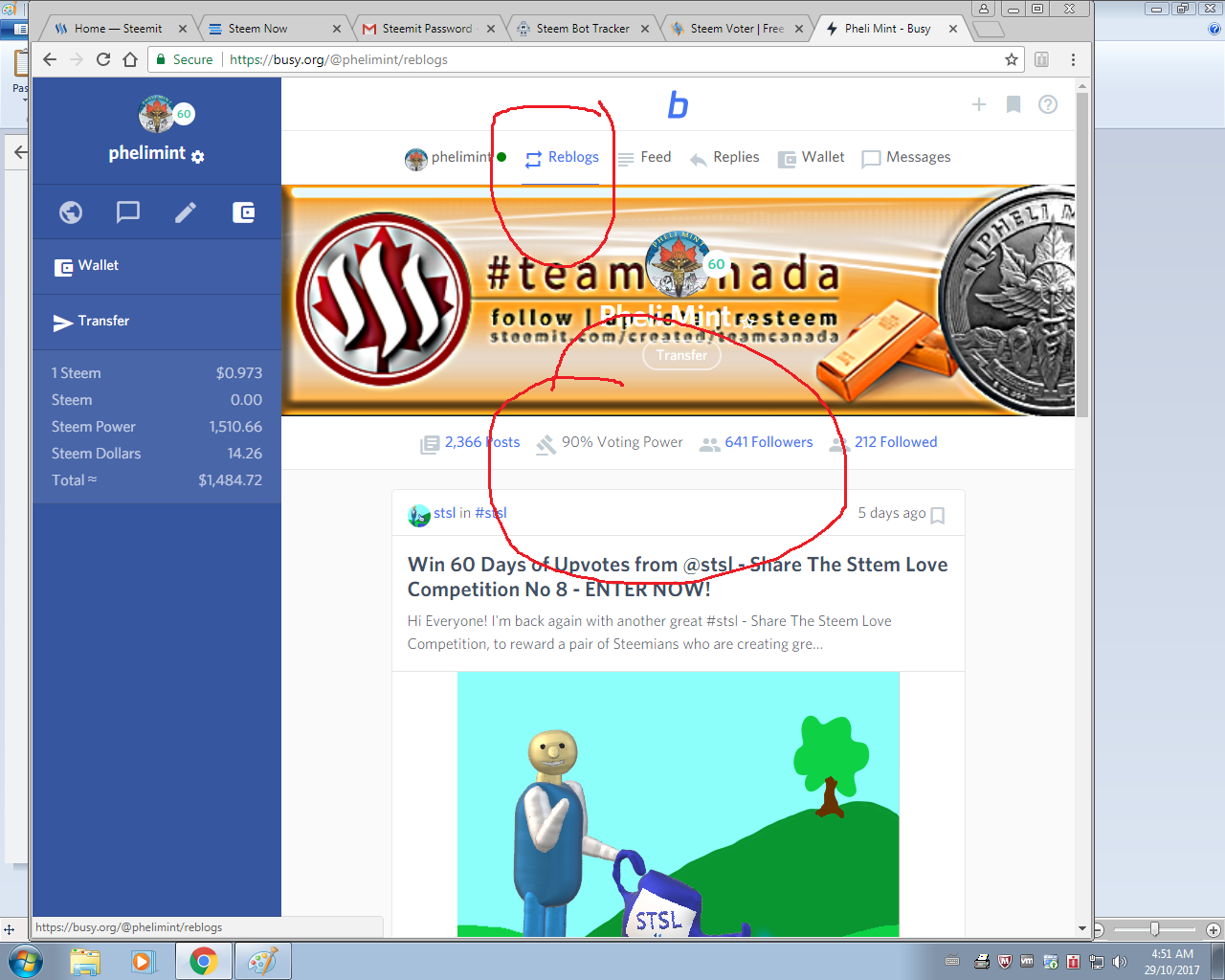Open Chrome's three-dot menu

(x=1073, y=59)
